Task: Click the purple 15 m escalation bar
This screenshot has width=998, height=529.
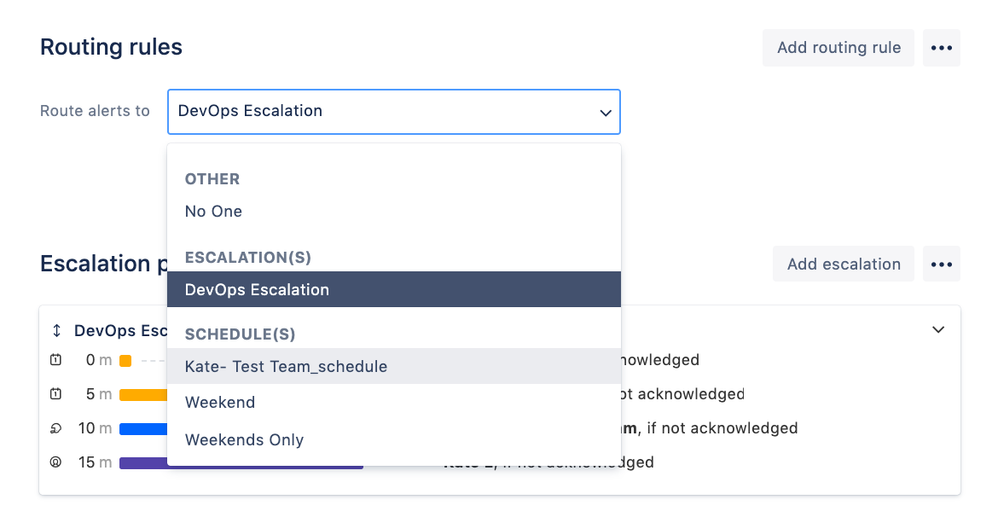Action: click(x=142, y=463)
